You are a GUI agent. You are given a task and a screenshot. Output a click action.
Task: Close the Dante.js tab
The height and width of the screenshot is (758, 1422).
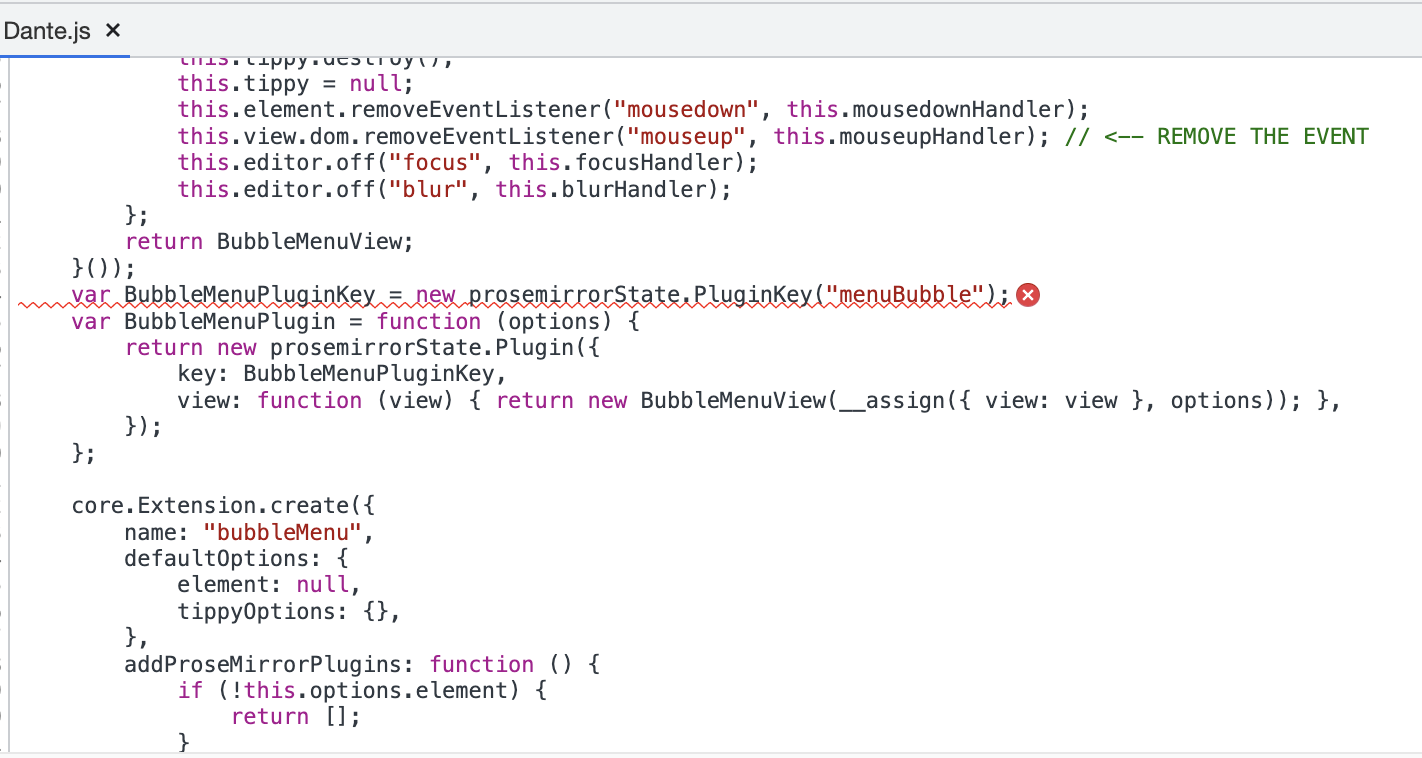click(113, 30)
